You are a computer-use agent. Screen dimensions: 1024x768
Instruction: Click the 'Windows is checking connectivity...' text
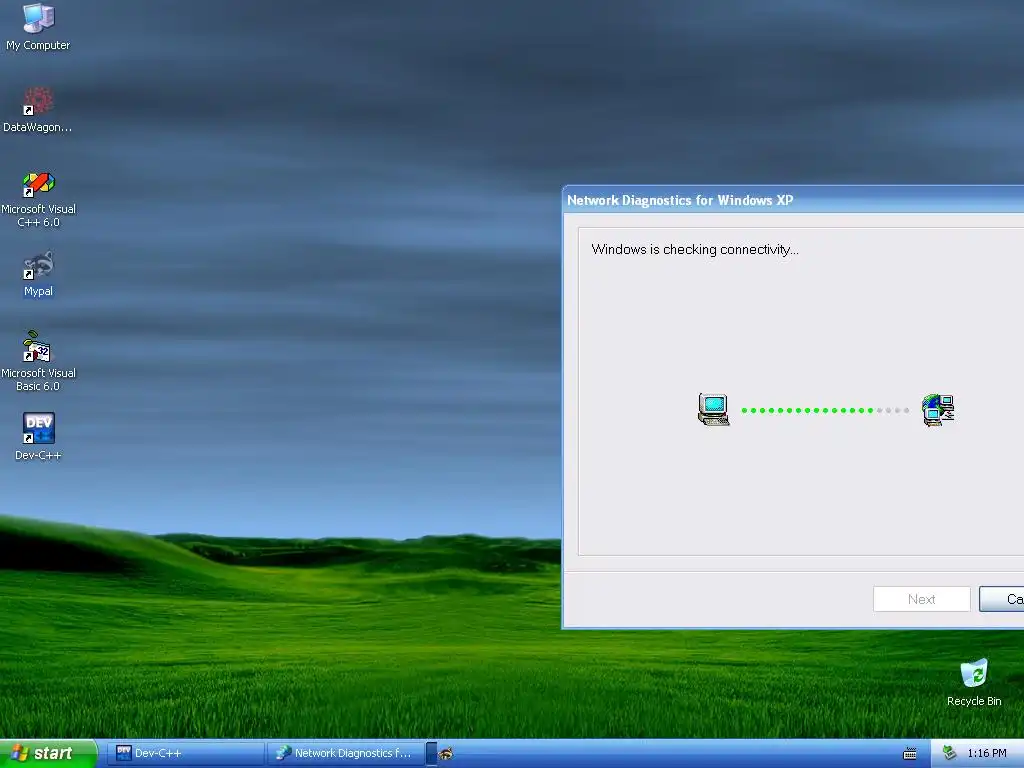[695, 249]
